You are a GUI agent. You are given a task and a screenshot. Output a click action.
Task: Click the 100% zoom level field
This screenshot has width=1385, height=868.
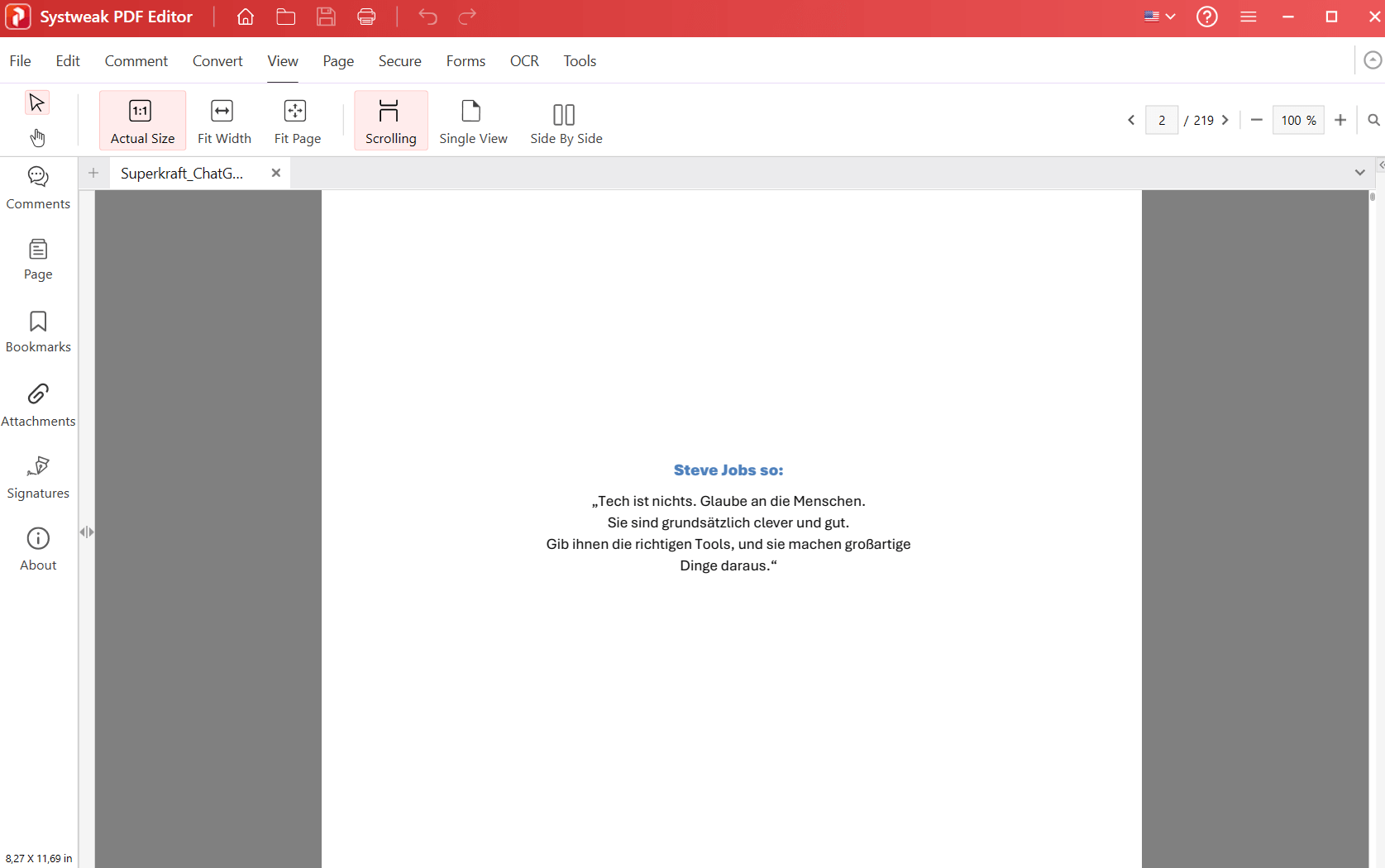pyautogui.click(x=1297, y=120)
